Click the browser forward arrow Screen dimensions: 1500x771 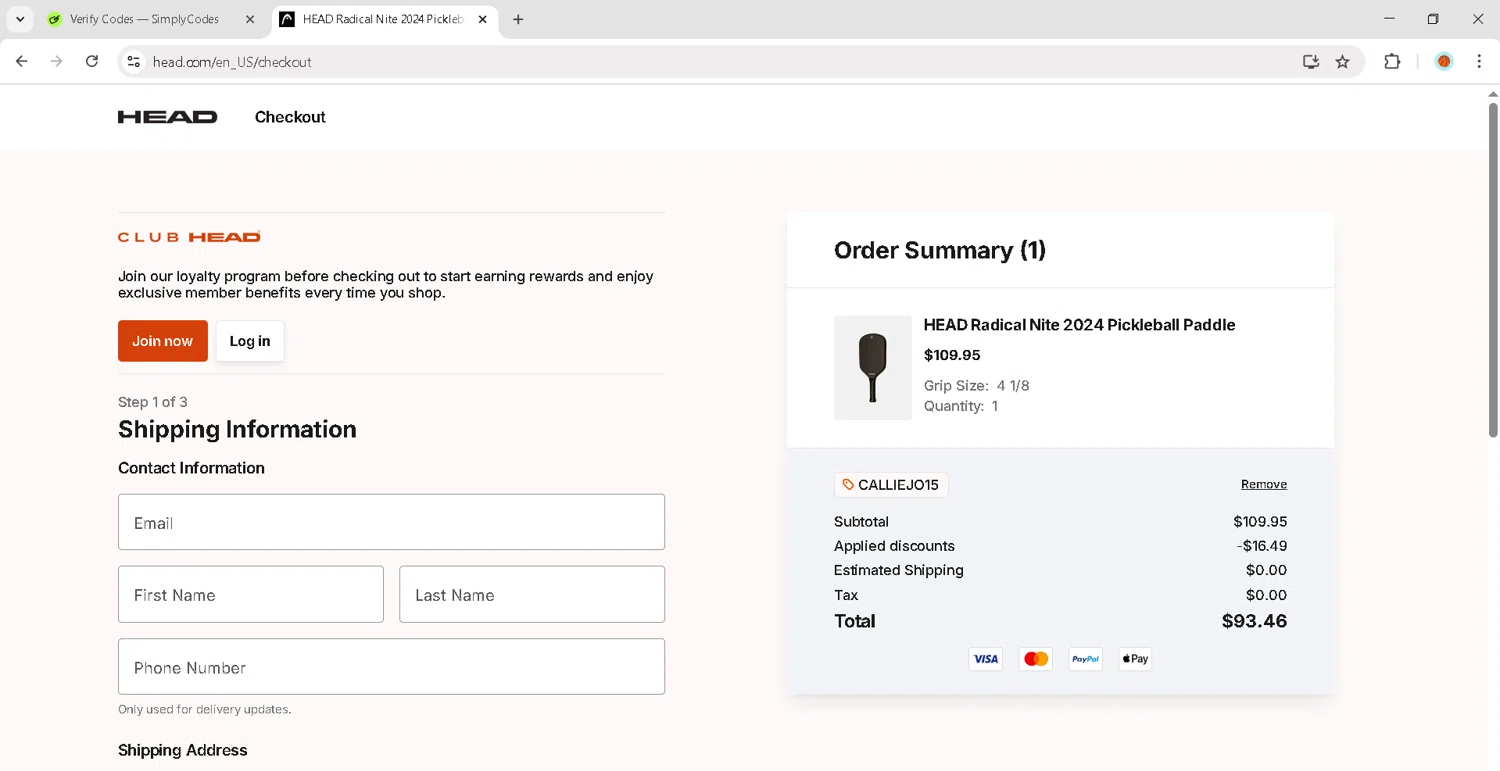[57, 61]
